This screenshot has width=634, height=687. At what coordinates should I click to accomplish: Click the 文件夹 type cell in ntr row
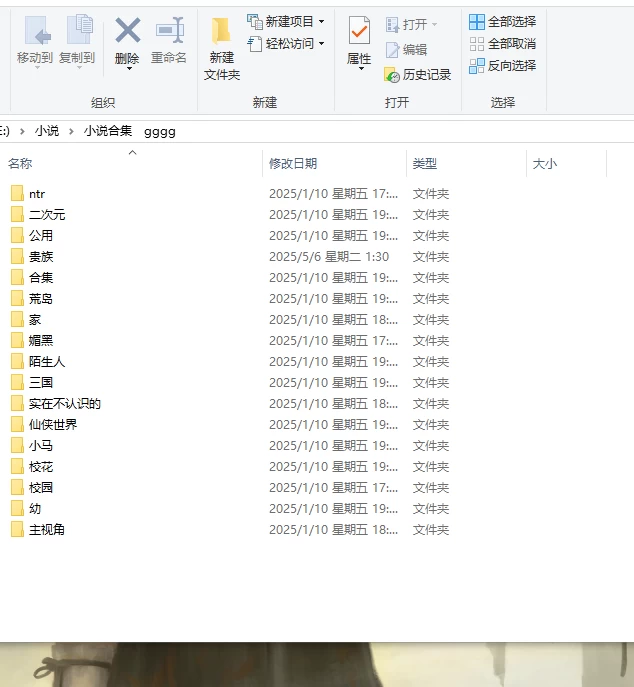[431, 194]
